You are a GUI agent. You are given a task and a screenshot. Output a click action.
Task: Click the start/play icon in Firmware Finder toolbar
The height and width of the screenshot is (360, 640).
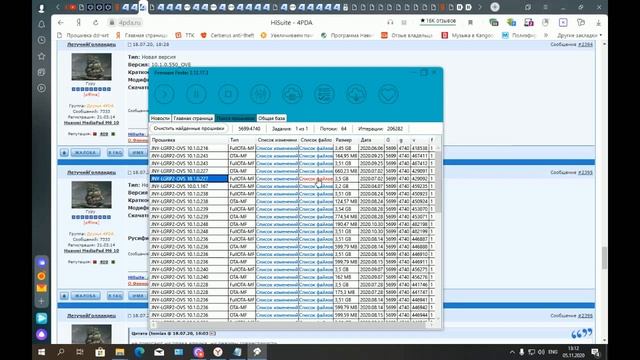click(164, 94)
